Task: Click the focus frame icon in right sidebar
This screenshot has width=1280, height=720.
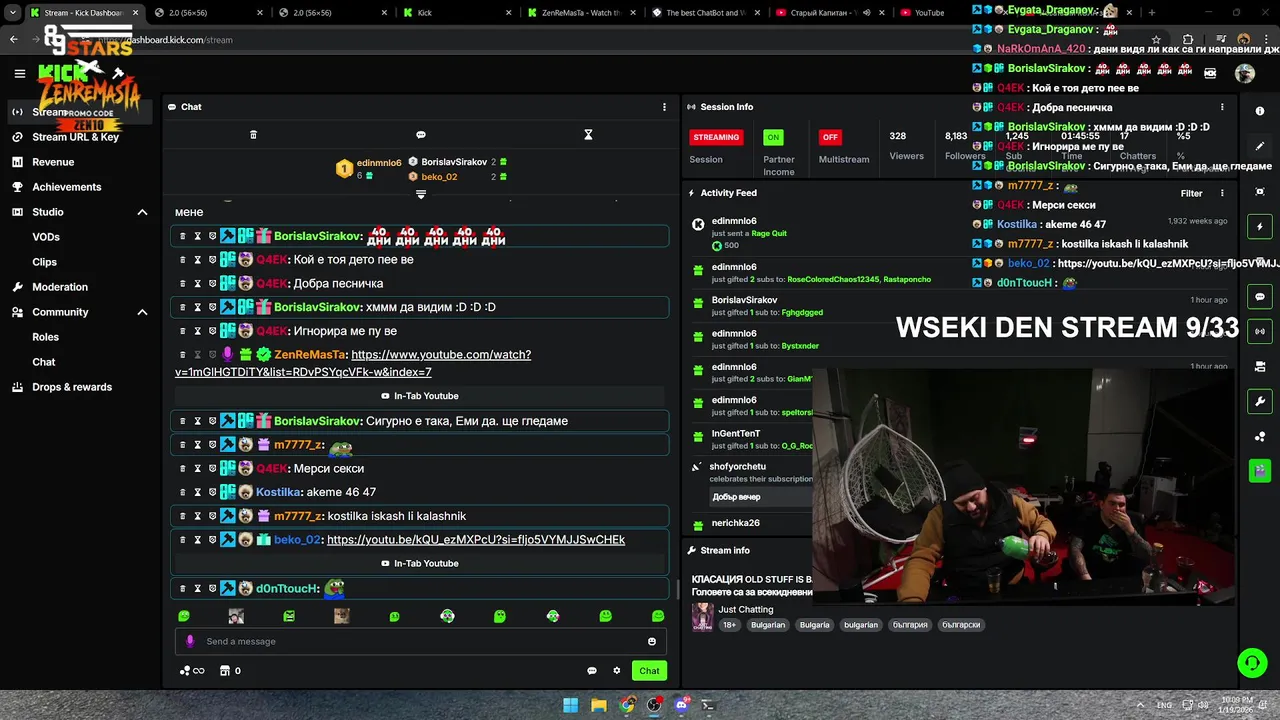Action: pos(1260,191)
